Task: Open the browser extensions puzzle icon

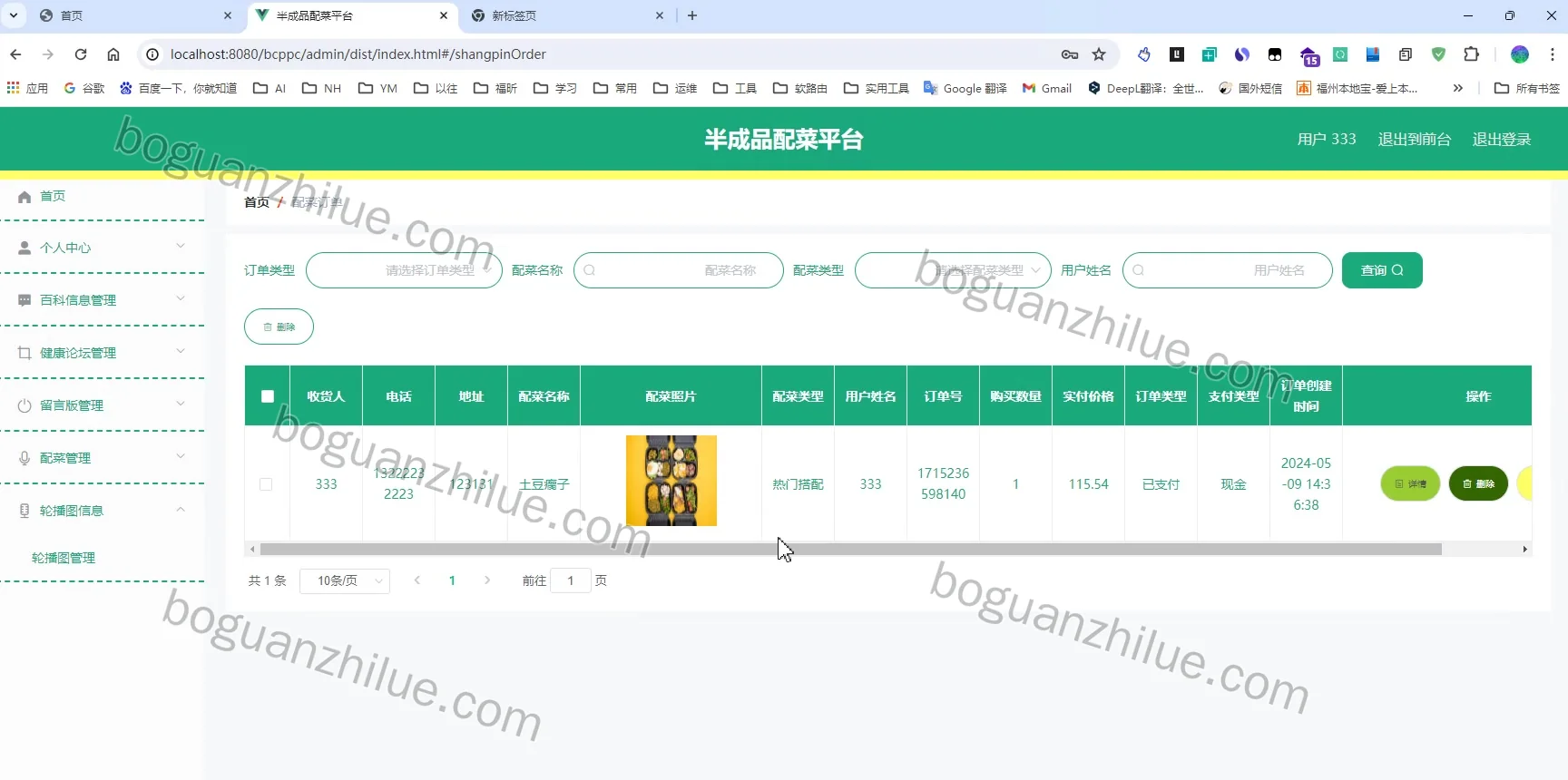Action: tap(1472, 54)
